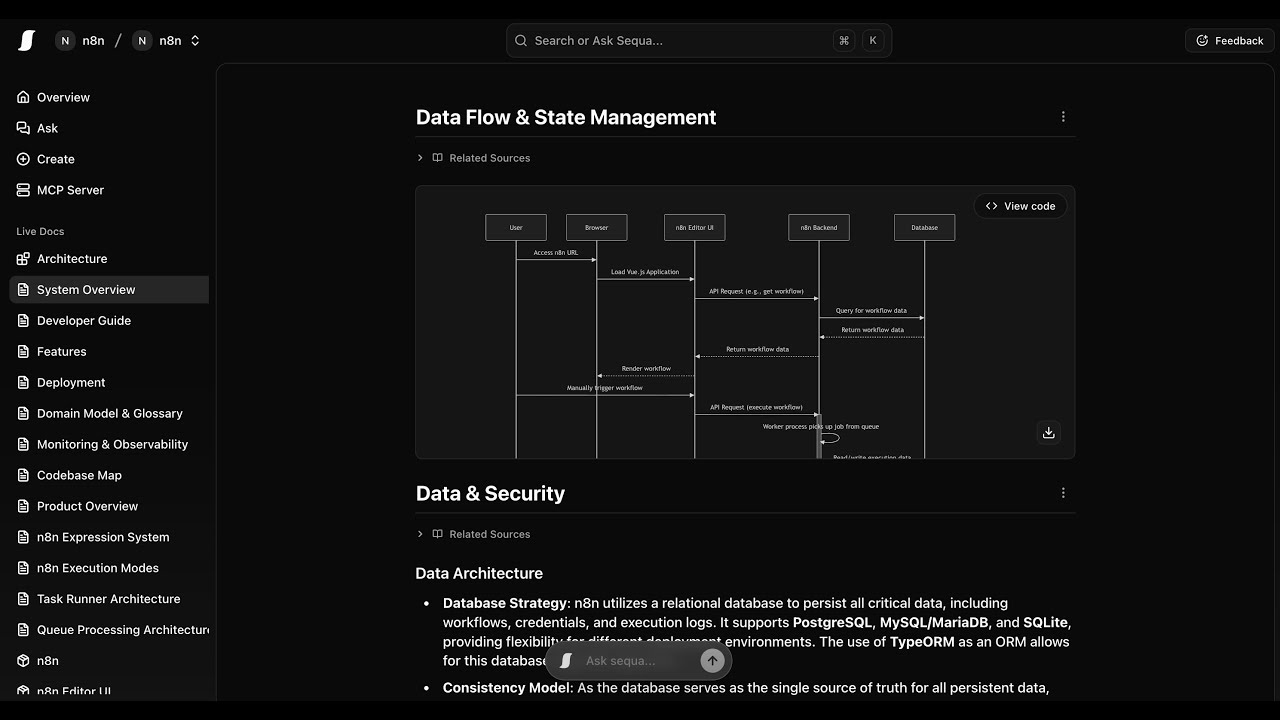This screenshot has width=1280, height=720.
Task: Click the Data & Security heading
Action: pos(490,493)
